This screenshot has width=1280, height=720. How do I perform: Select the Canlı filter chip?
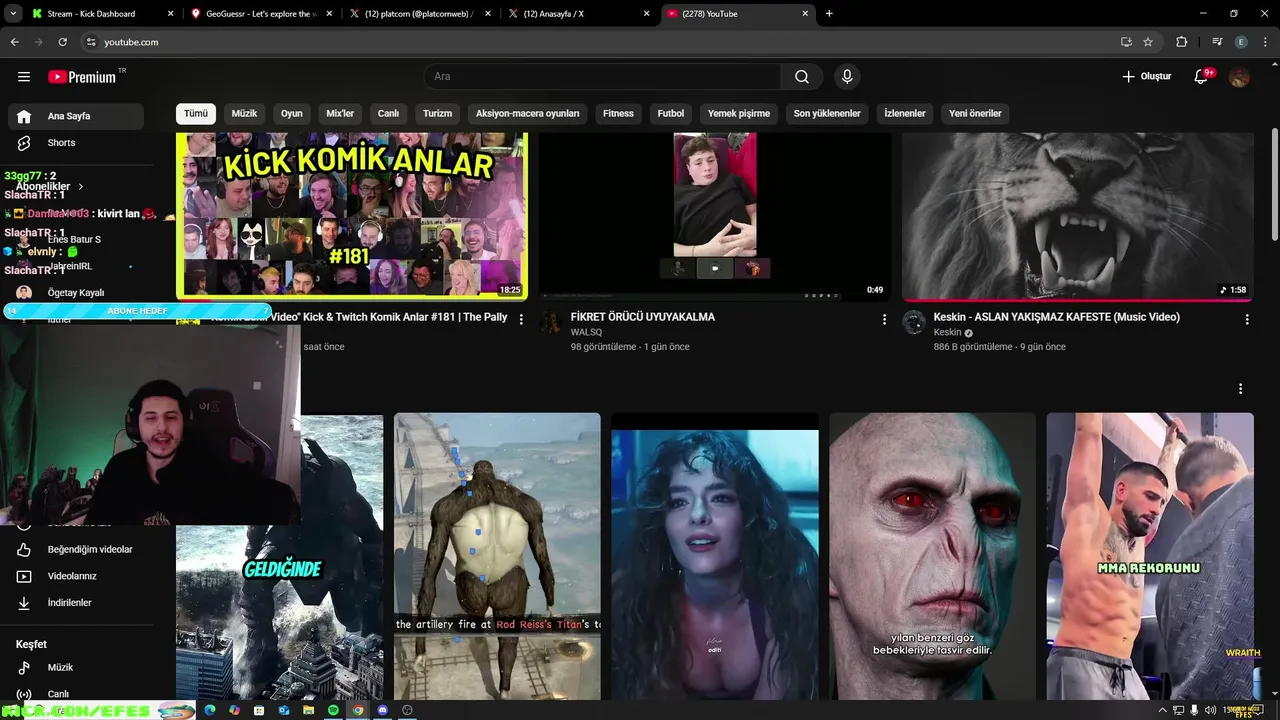pos(388,113)
